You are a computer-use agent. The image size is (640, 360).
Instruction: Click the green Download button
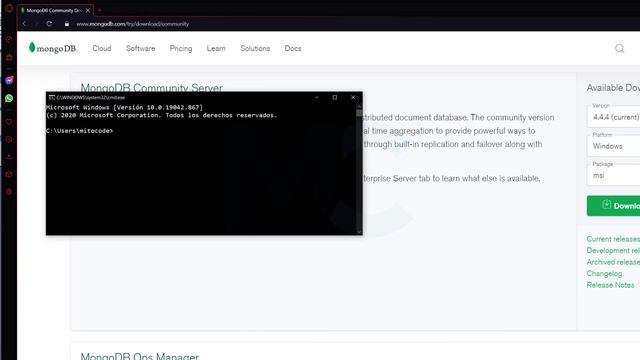click(x=613, y=206)
